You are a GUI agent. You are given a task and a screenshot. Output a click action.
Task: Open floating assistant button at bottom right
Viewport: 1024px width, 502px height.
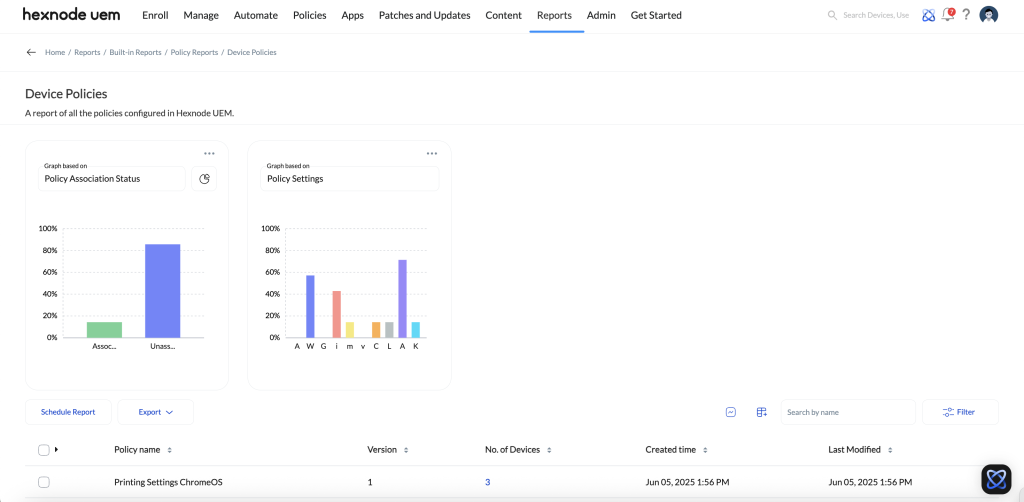point(996,479)
